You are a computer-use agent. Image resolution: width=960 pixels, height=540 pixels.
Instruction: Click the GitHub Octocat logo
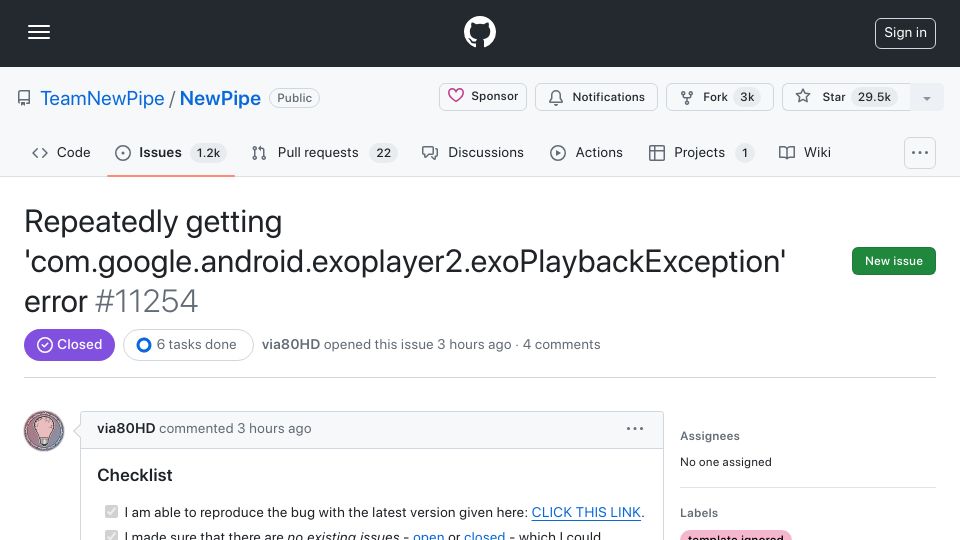pyautogui.click(x=479, y=32)
